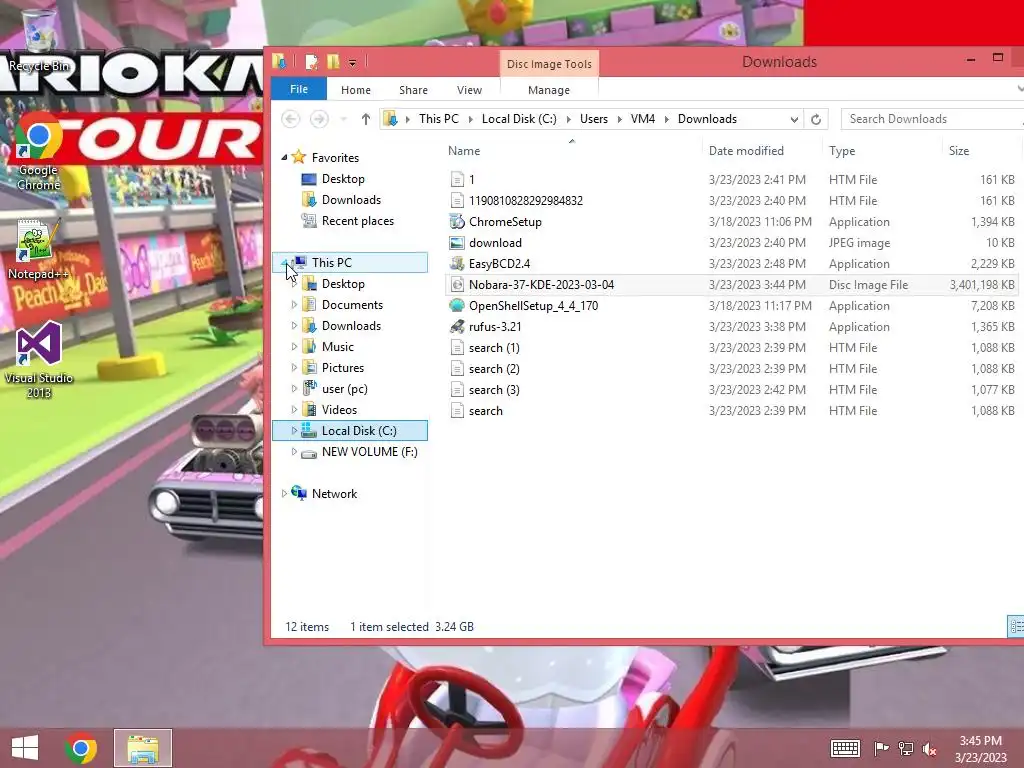The height and width of the screenshot is (768, 1024).
Task: Click 'Local Disk (C:)' in address breadcrumb
Action: (519, 119)
